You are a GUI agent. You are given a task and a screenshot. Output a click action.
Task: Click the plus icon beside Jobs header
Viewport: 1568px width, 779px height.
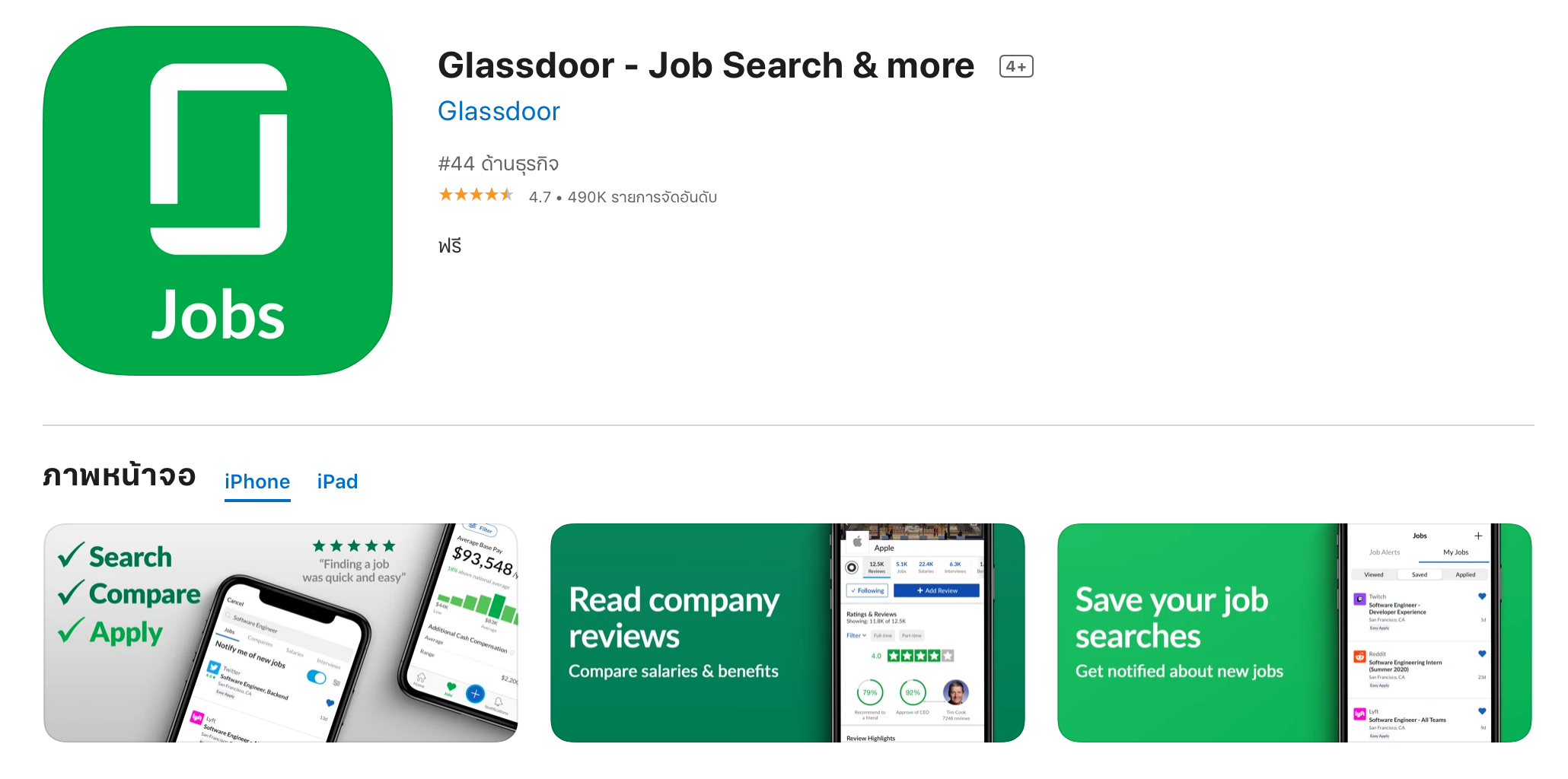(x=1478, y=536)
